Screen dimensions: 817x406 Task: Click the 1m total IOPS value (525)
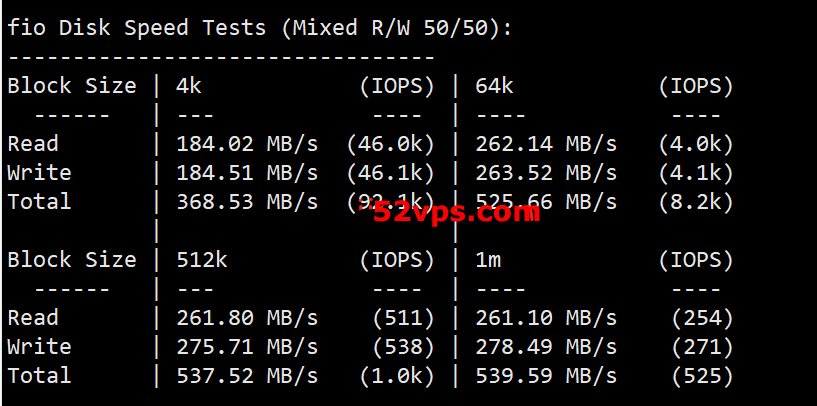point(702,375)
